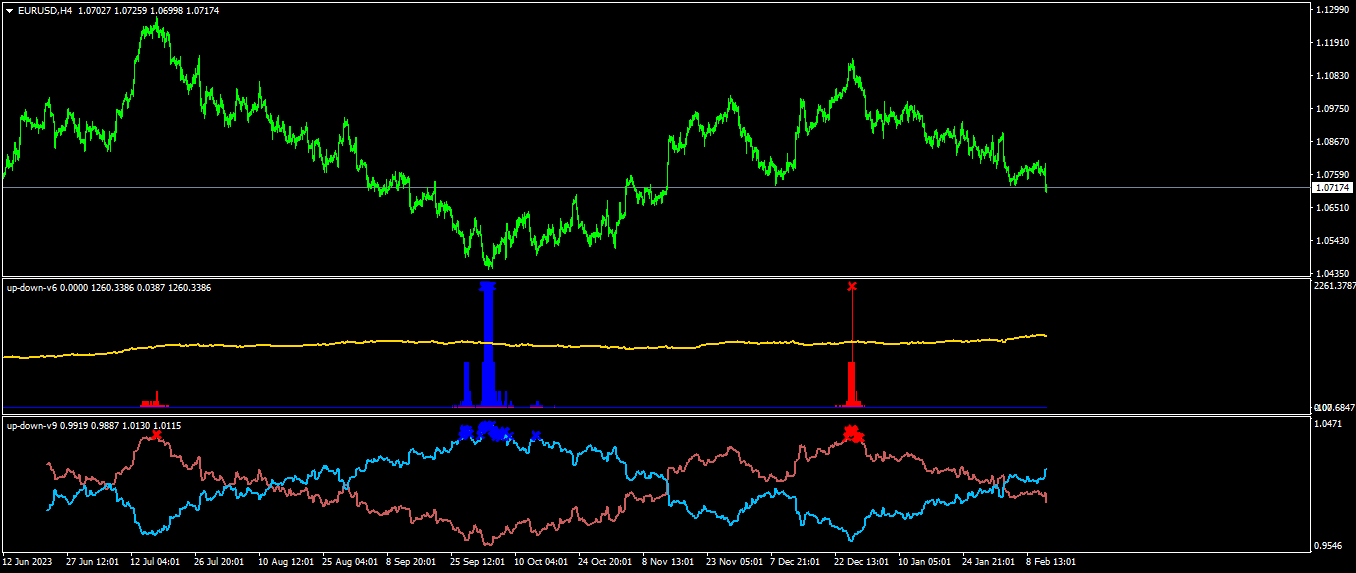Click the 22 Dec 13:01 time axis label
The width and height of the screenshot is (1356, 573).
861,562
